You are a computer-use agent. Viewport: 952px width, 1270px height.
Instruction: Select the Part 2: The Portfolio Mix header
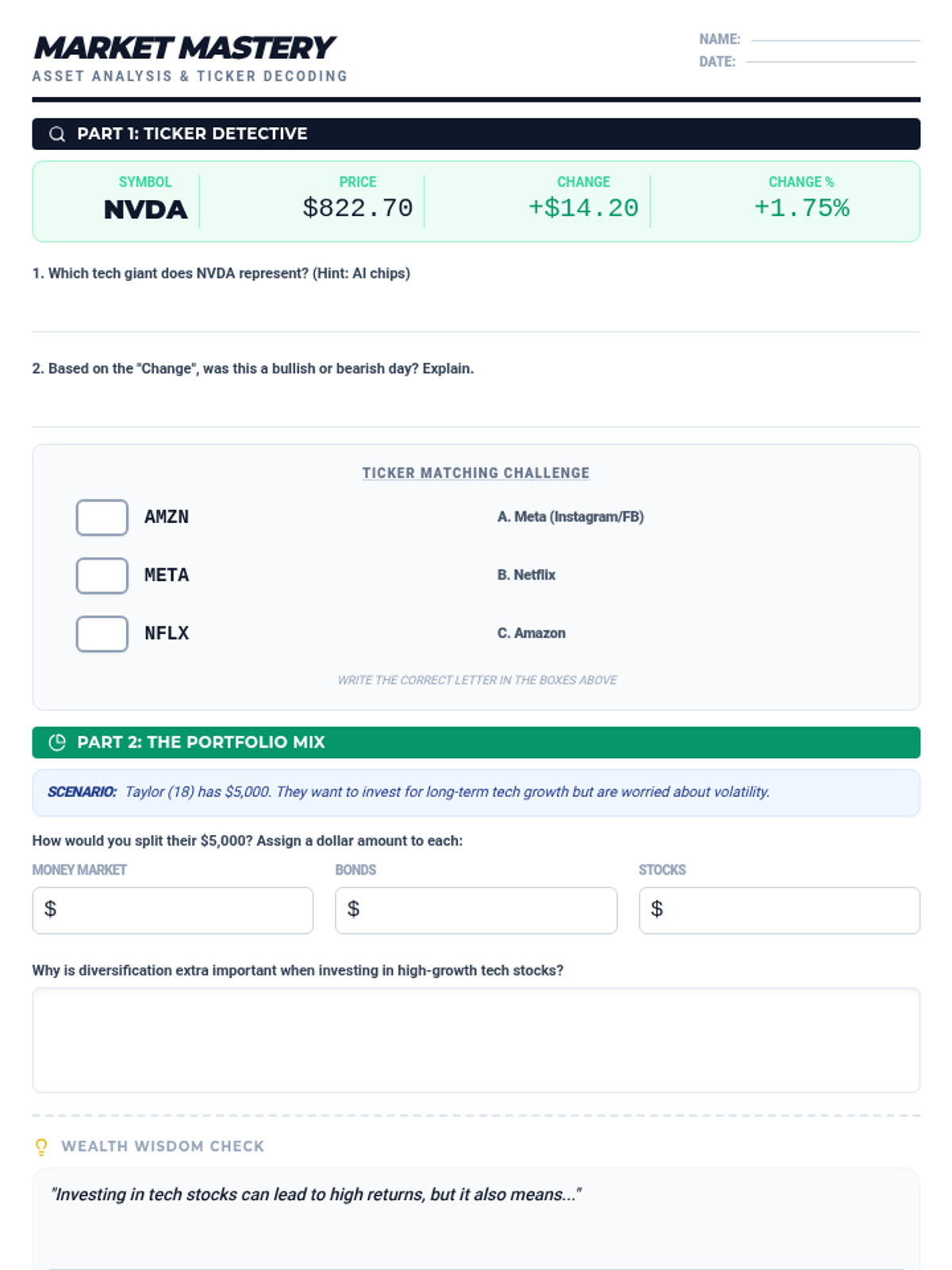pos(201,742)
